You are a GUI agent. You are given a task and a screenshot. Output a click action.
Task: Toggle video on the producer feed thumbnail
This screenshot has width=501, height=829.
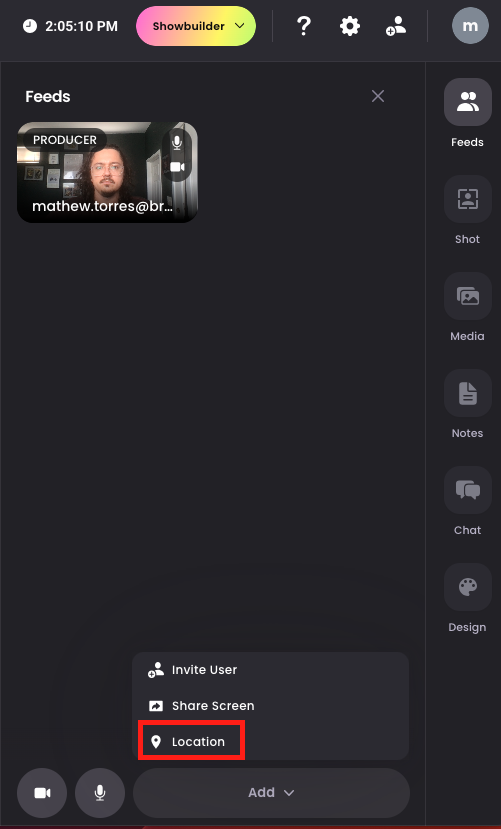[x=177, y=167]
